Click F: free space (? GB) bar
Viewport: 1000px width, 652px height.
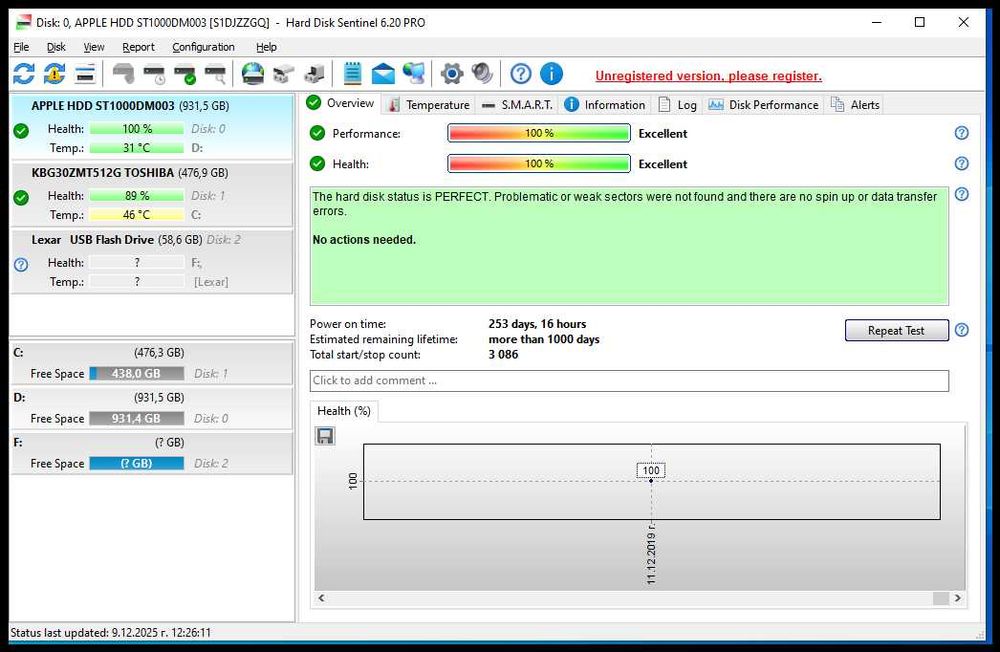pos(136,463)
